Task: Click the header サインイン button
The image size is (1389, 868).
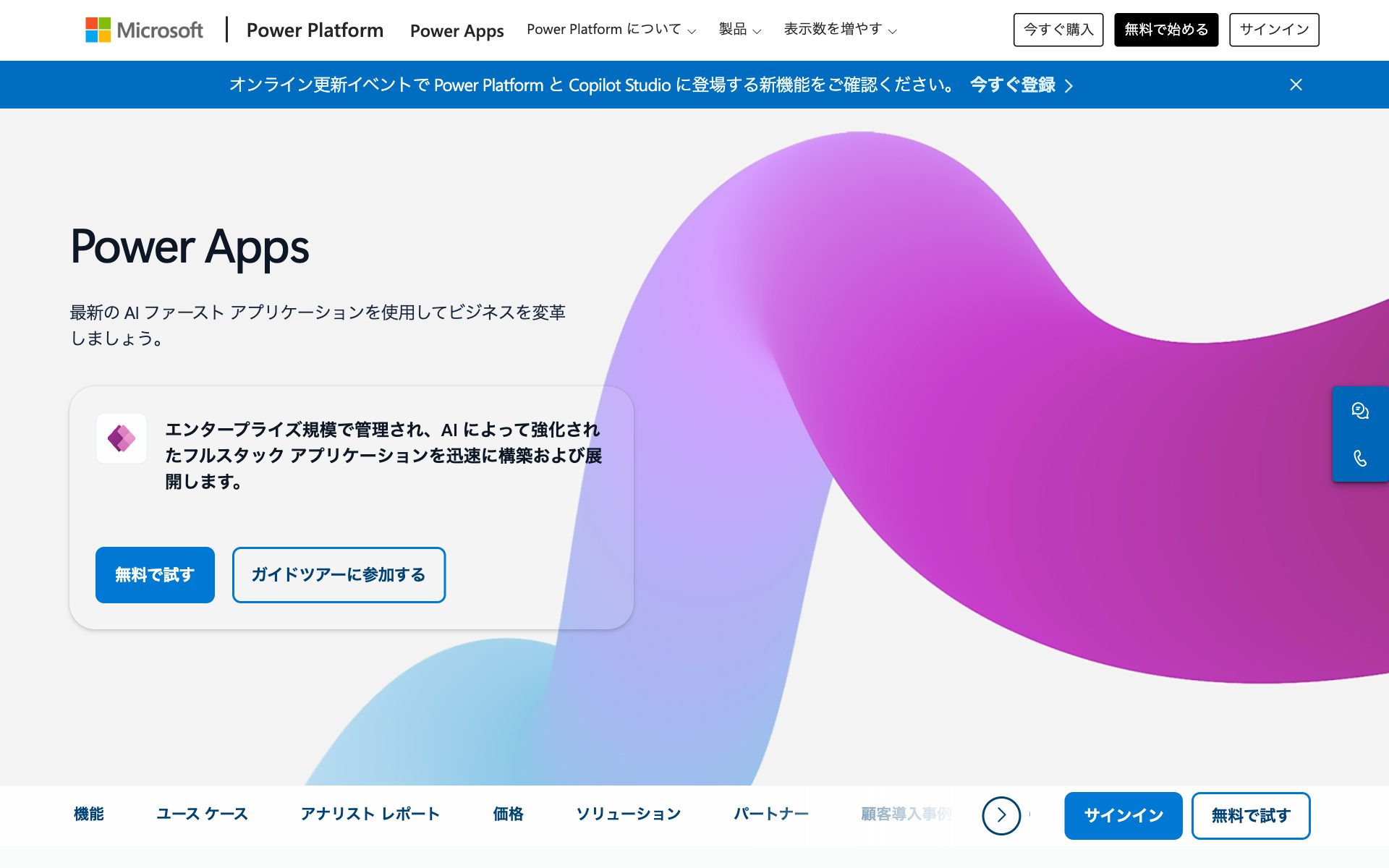Action: pos(1274,30)
